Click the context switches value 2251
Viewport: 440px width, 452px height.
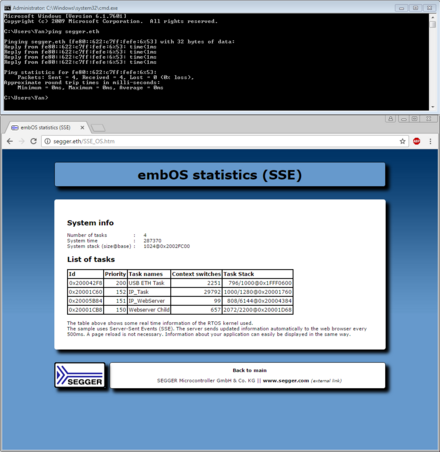pos(214,283)
